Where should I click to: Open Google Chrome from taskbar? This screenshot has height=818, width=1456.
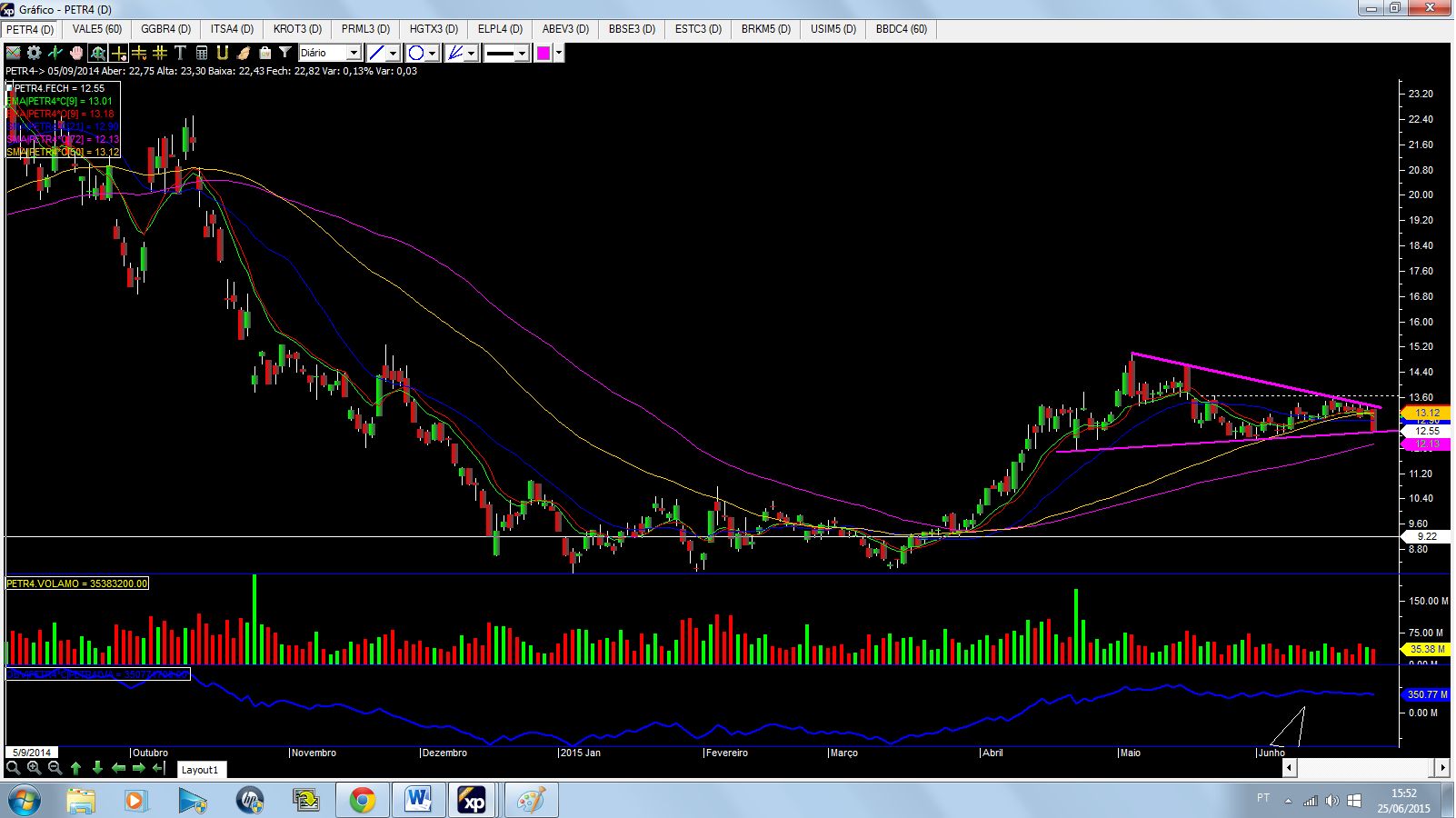[363, 800]
